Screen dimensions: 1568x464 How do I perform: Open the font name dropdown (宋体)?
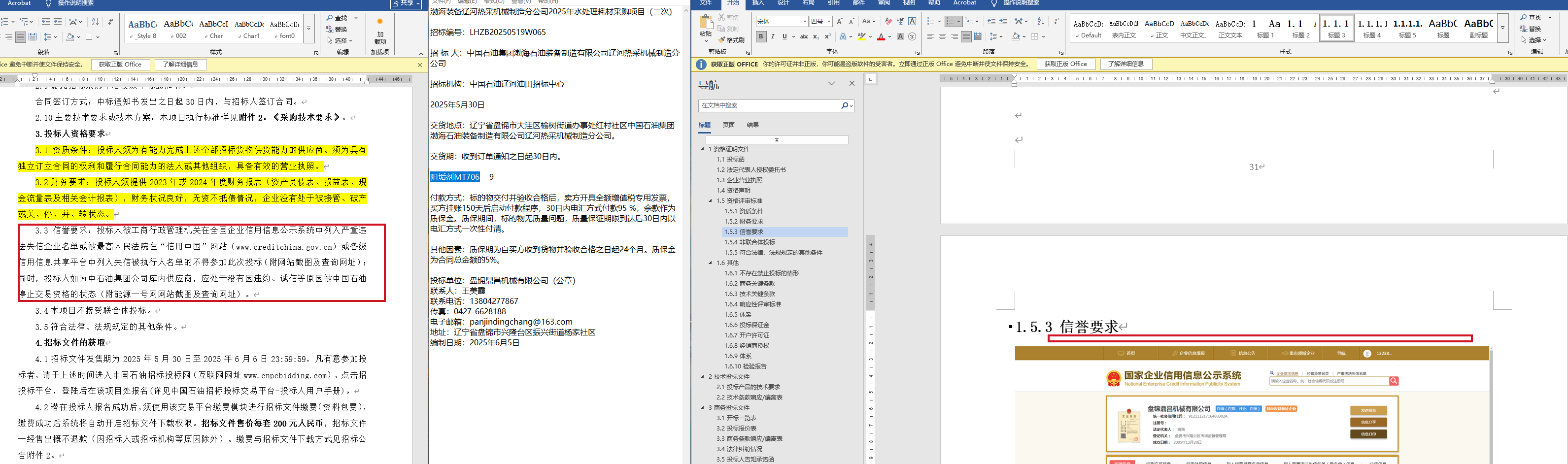tap(805, 21)
